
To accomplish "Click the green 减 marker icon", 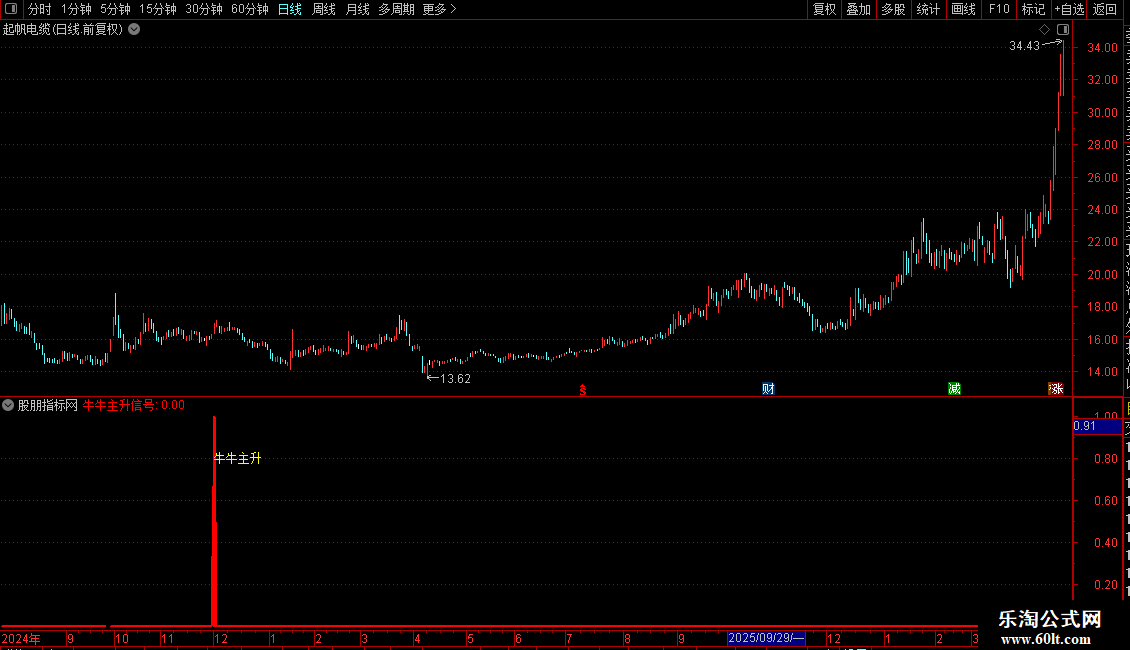I will [x=954, y=389].
